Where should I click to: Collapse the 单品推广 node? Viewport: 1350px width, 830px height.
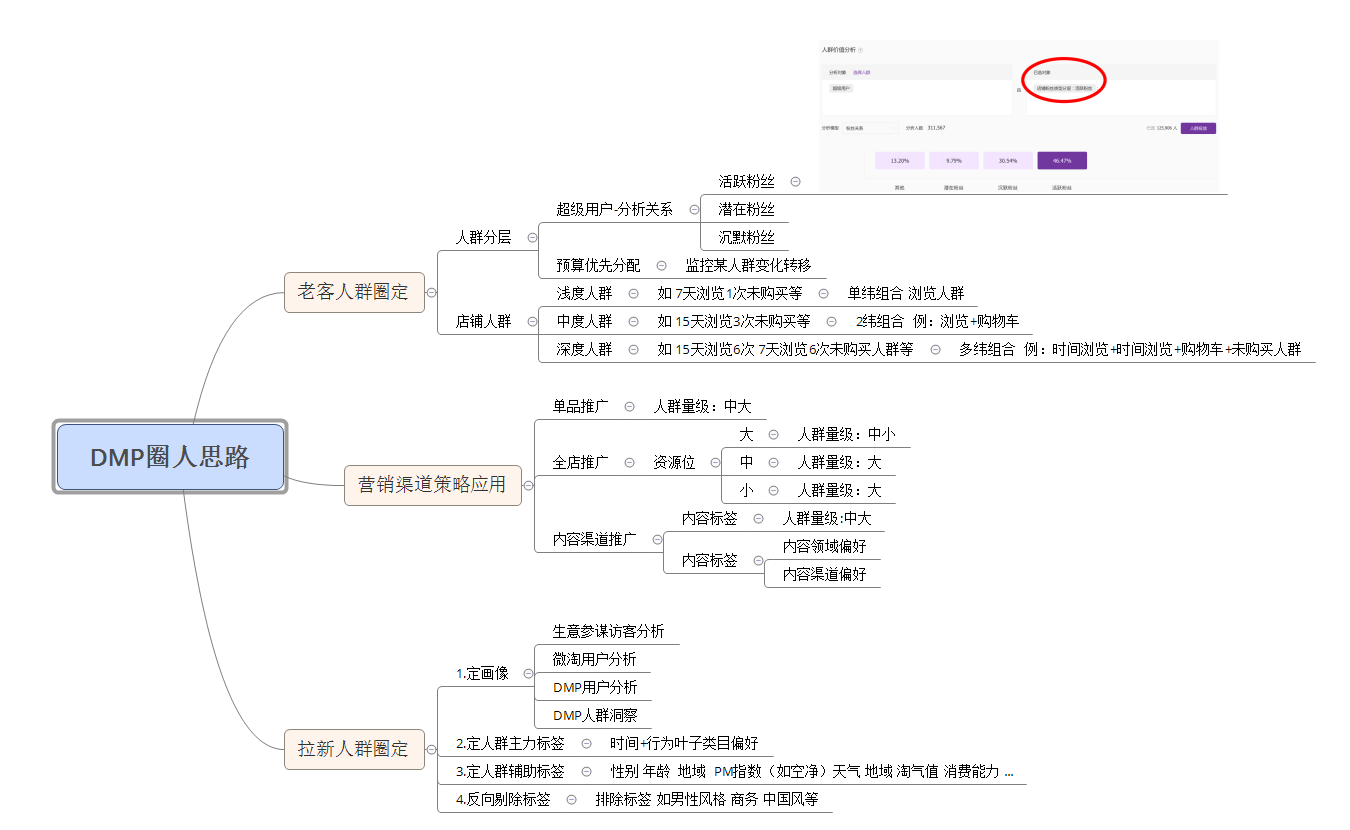click(629, 407)
